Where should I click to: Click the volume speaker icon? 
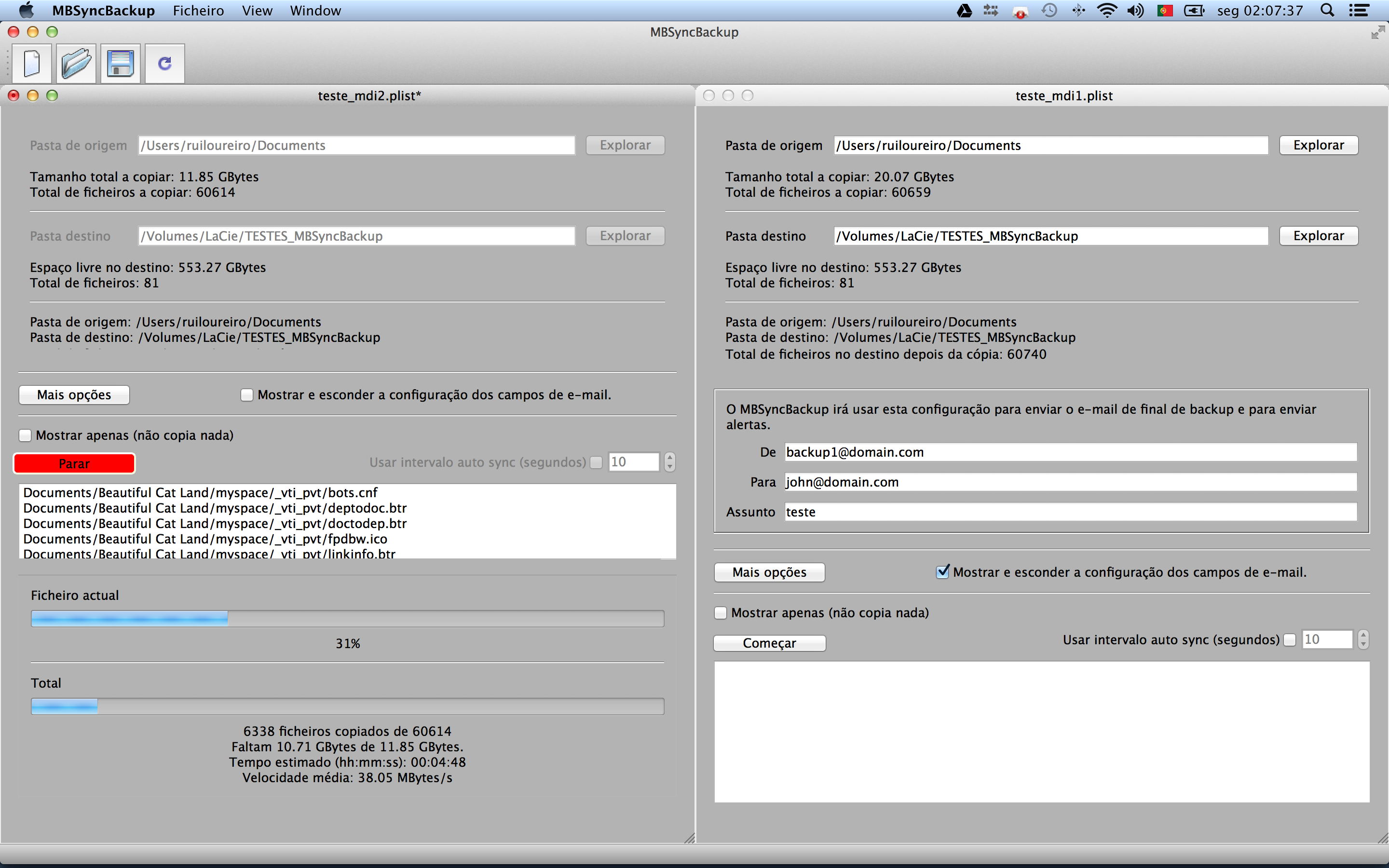[1135, 10]
